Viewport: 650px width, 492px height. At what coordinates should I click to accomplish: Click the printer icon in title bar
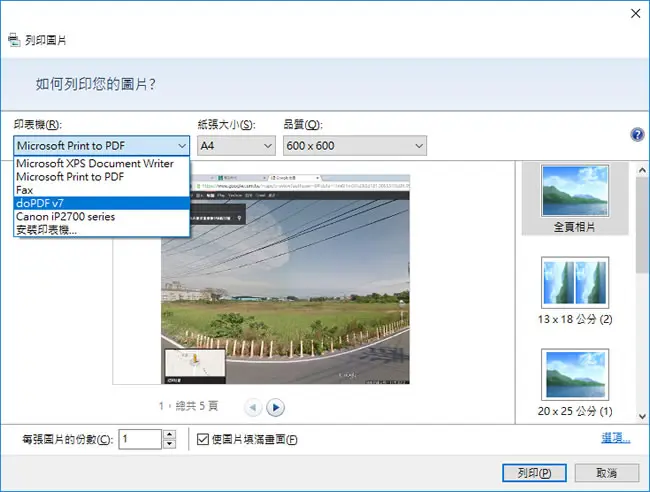coord(14,40)
